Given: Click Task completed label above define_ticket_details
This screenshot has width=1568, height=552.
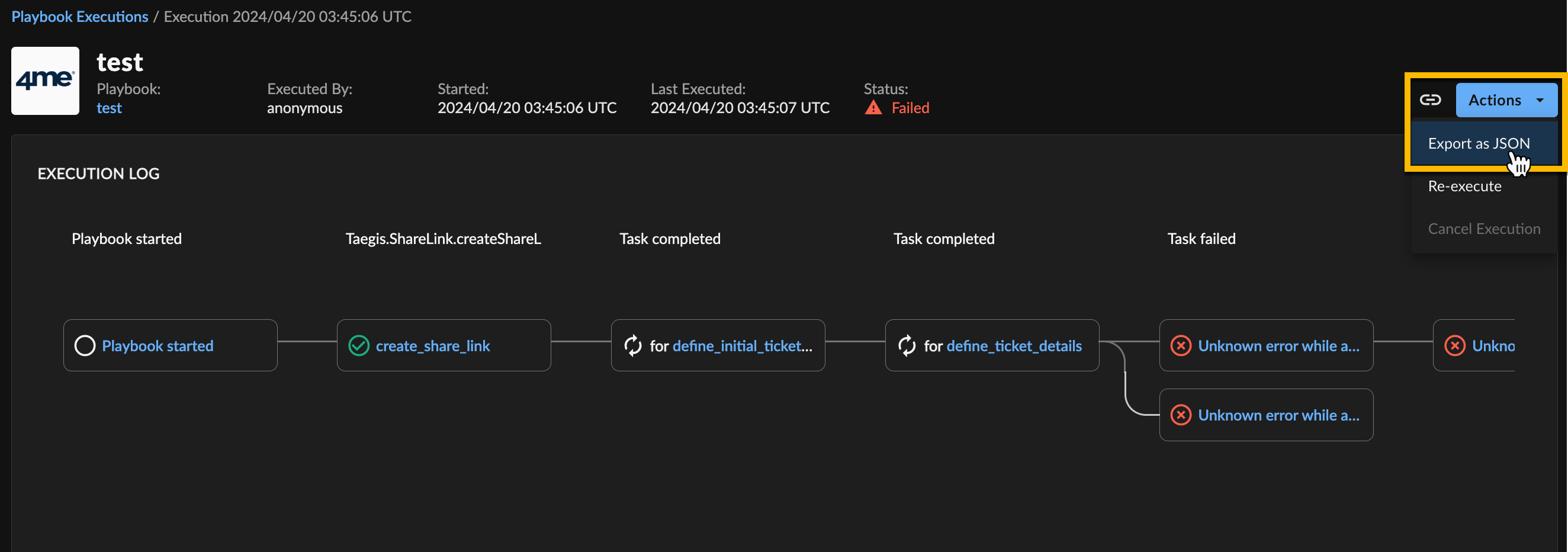Looking at the screenshot, I should point(943,239).
